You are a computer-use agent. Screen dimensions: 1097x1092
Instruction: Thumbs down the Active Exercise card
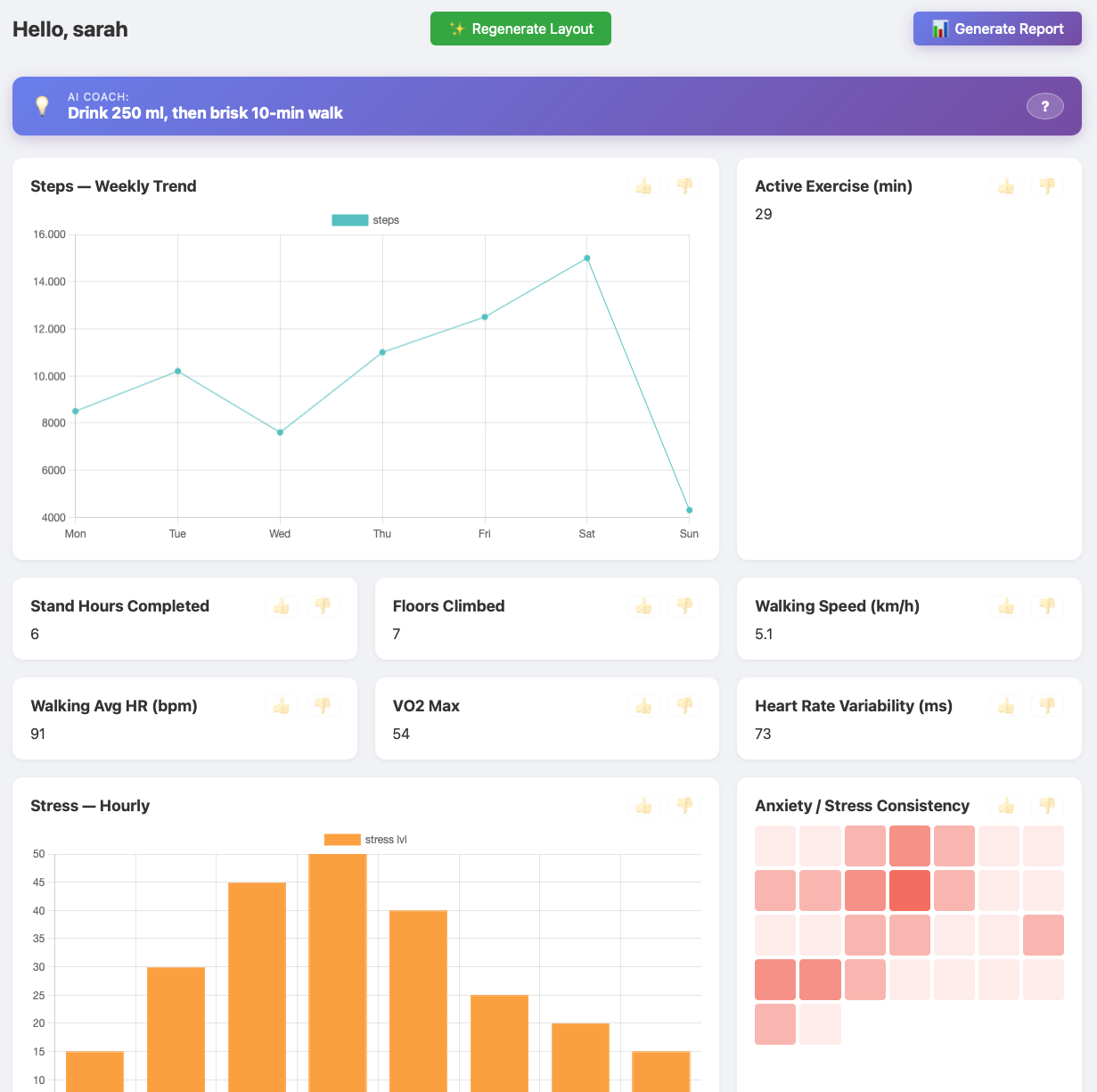pos(1047,186)
